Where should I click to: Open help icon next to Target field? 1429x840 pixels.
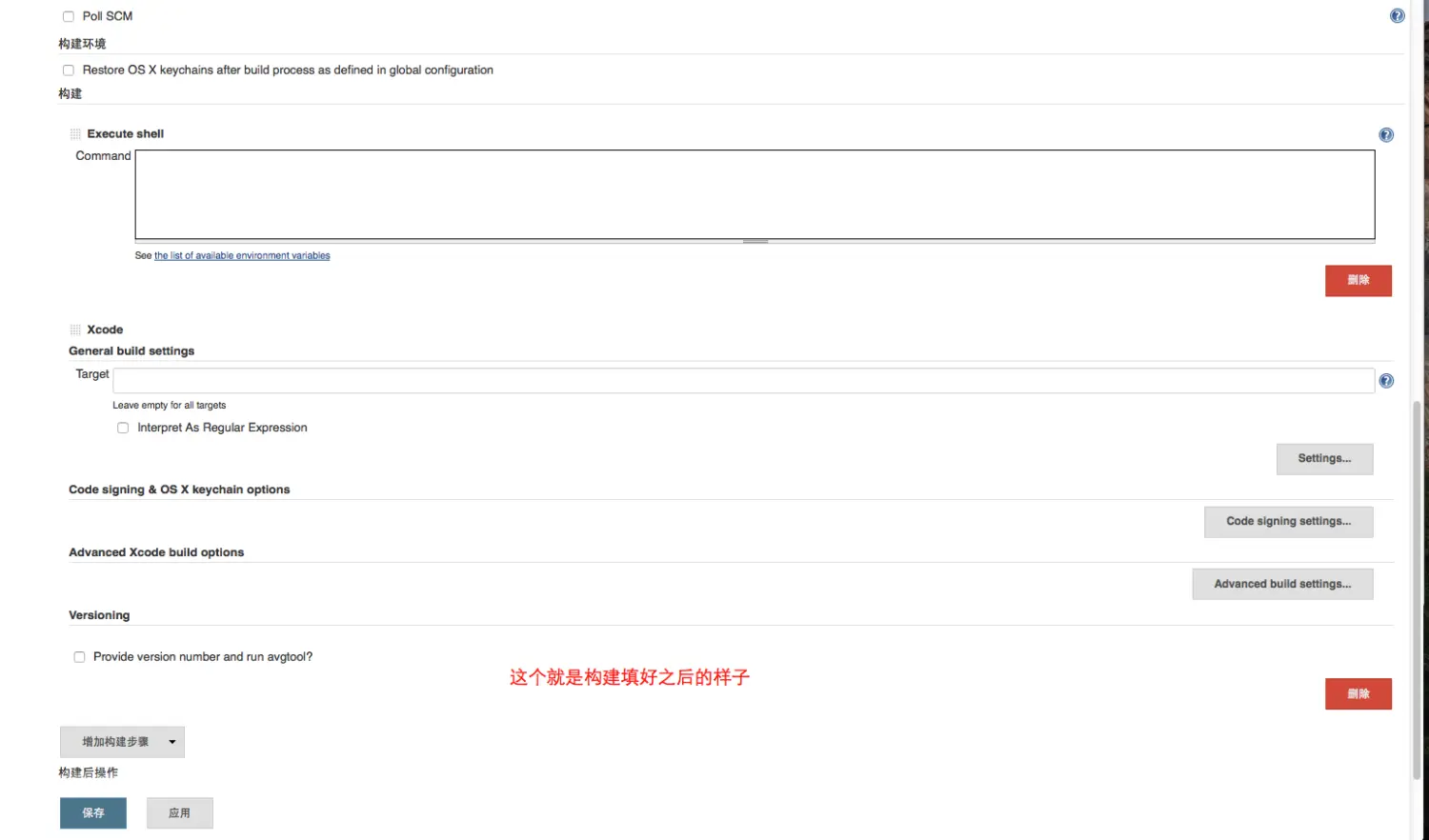[x=1386, y=381]
